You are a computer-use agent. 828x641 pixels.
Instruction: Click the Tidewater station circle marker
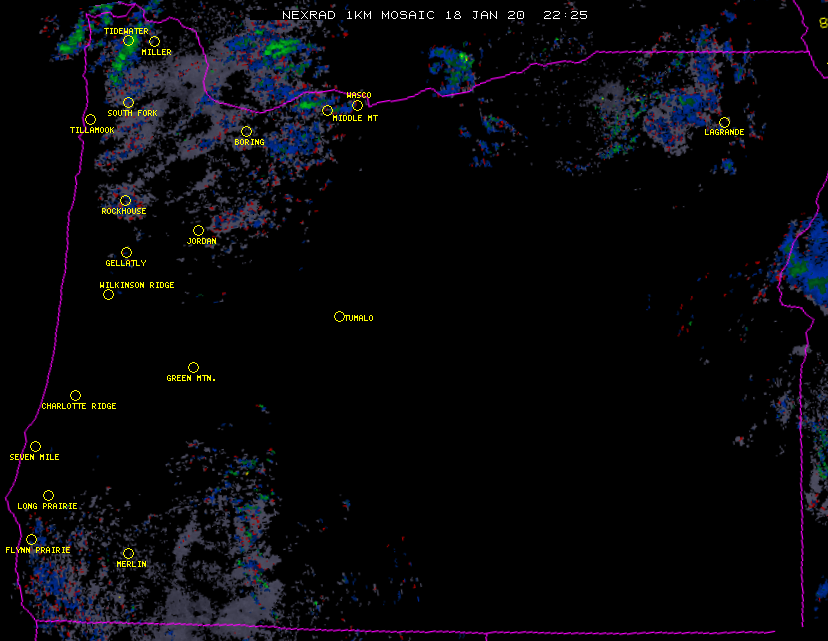(128, 41)
